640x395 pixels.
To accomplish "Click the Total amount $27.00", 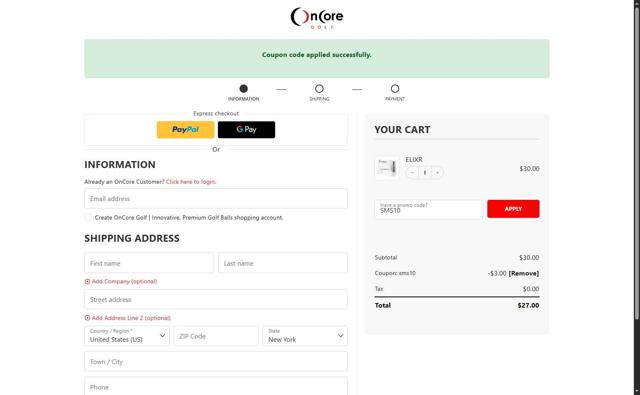I will [528, 305].
